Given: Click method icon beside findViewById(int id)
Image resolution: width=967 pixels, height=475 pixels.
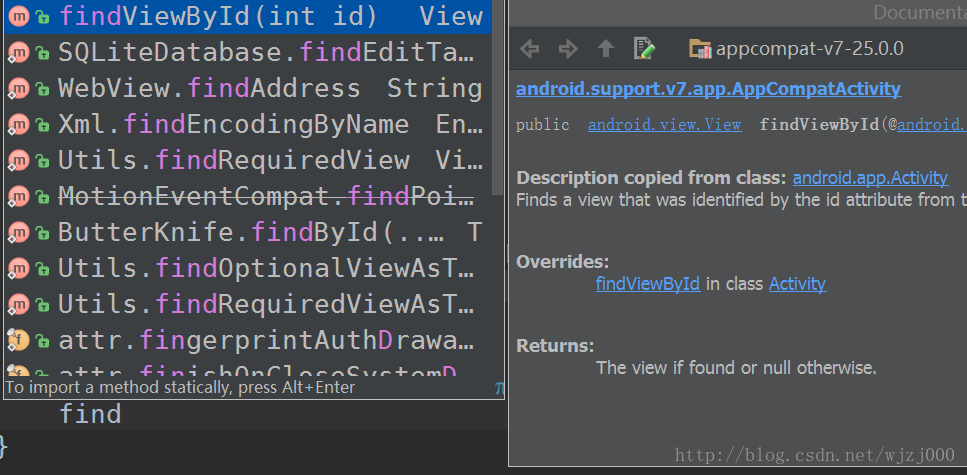Looking at the screenshot, I should 19,17.
